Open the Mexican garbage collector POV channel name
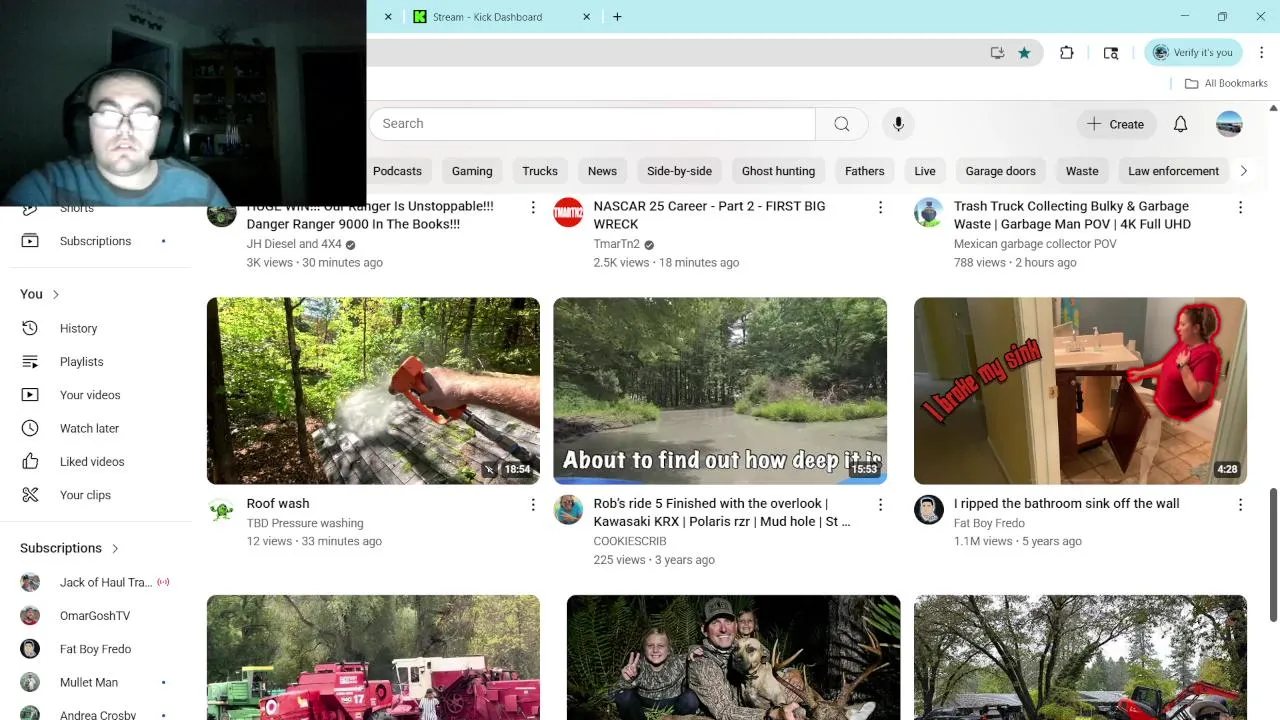1280x720 pixels. point(1035,244)
